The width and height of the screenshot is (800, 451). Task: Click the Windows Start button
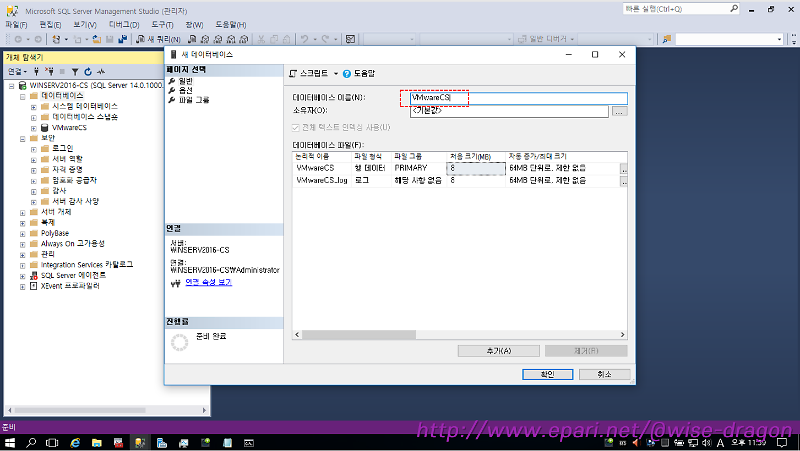(x=10, y=443)
